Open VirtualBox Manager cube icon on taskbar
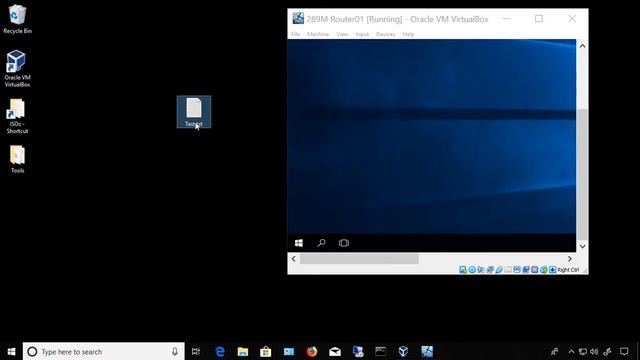The height and width of the screenshot is (360, 640). click(403, 351)
